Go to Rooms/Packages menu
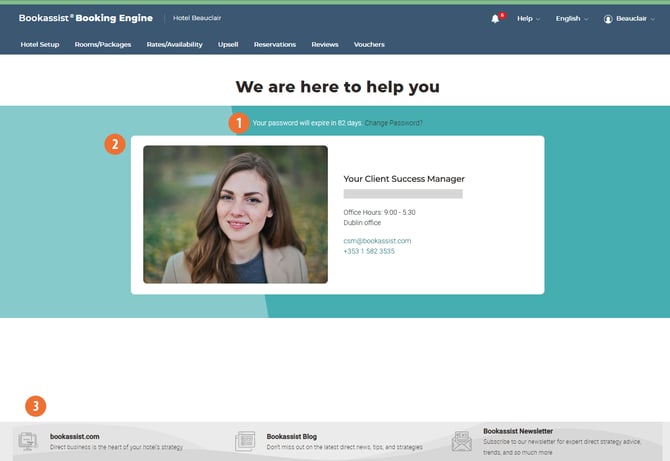Screen dimensions: 670x461 [x=103, y=44]
